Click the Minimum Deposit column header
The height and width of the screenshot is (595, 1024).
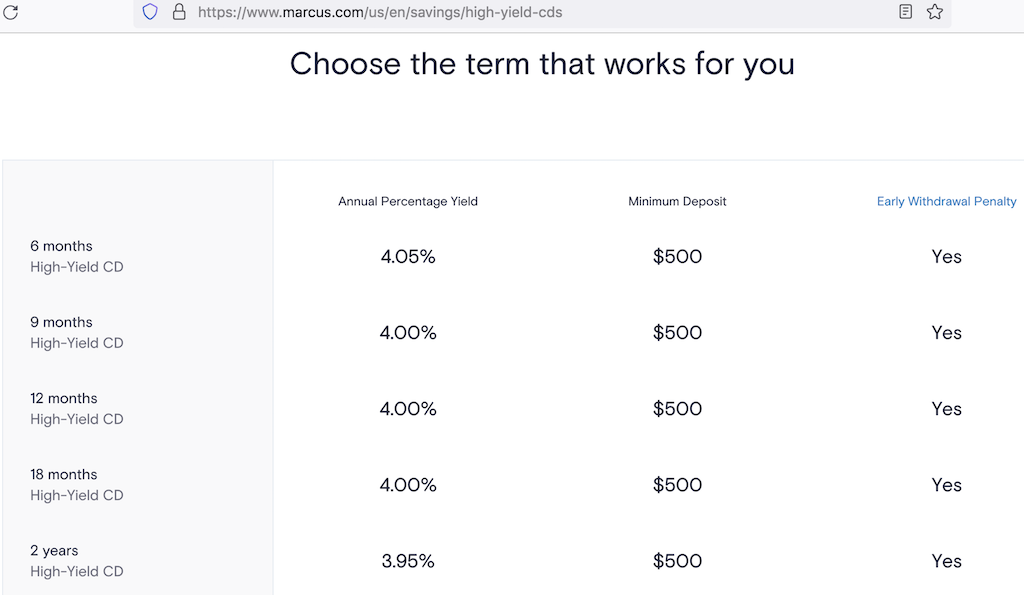(x=677, y=201)
